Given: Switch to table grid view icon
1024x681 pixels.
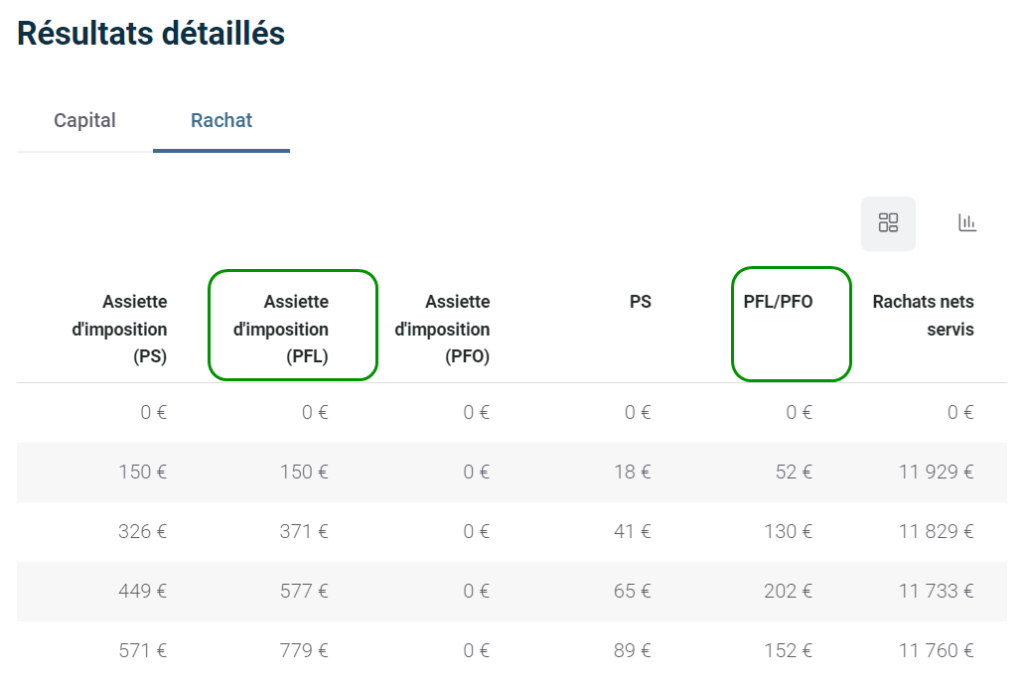Looking at the screenshot, I should point(888,223).
